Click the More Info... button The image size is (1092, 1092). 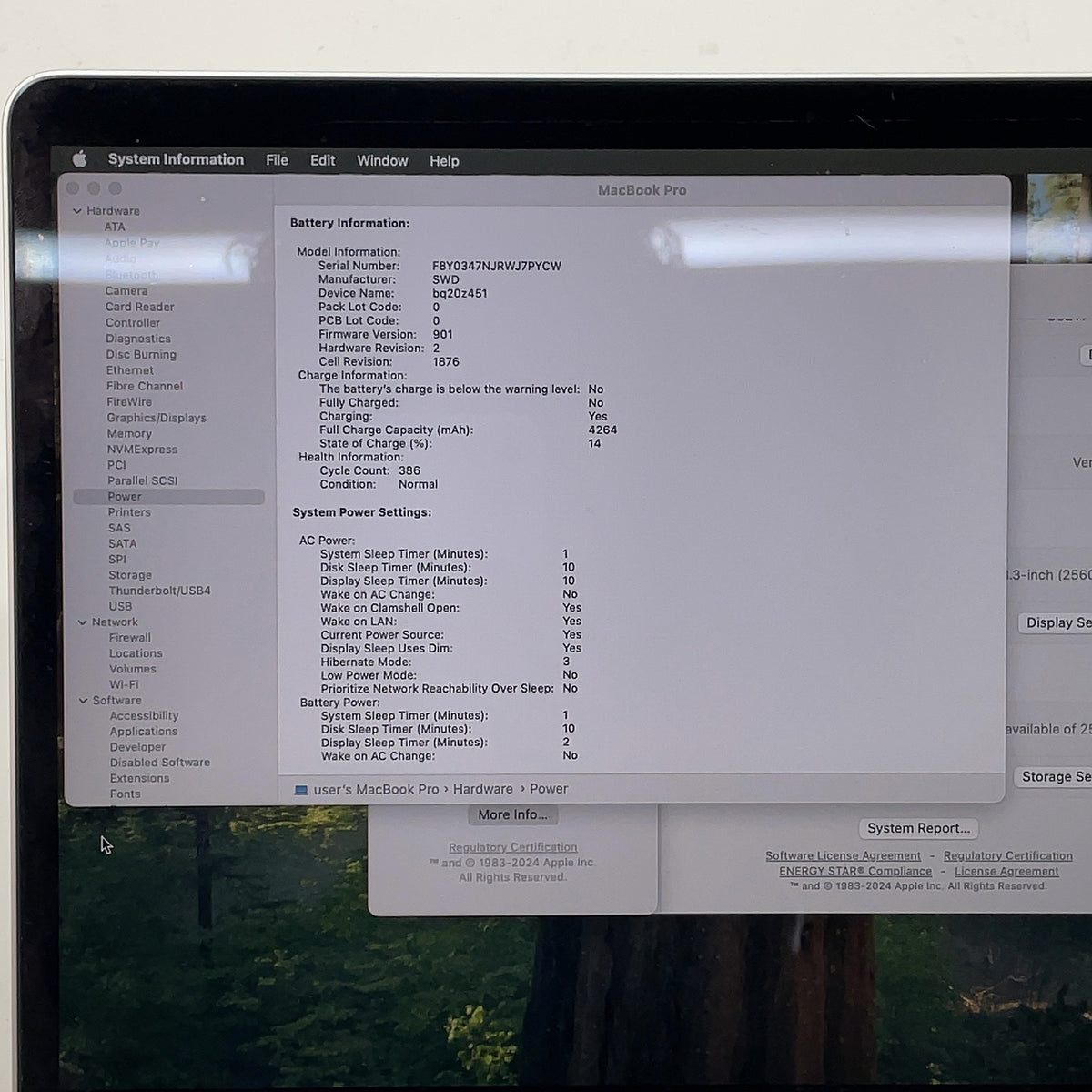click(x=512, y=815)
